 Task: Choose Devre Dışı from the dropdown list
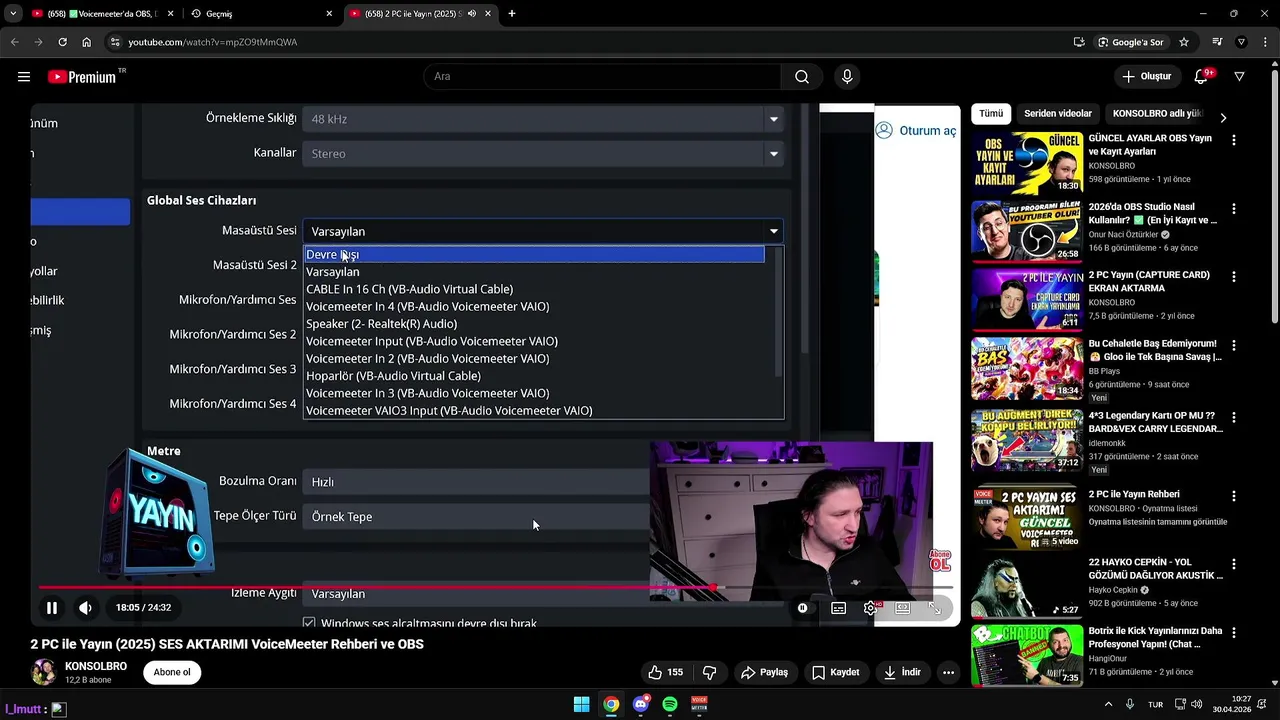pos(534,254)
